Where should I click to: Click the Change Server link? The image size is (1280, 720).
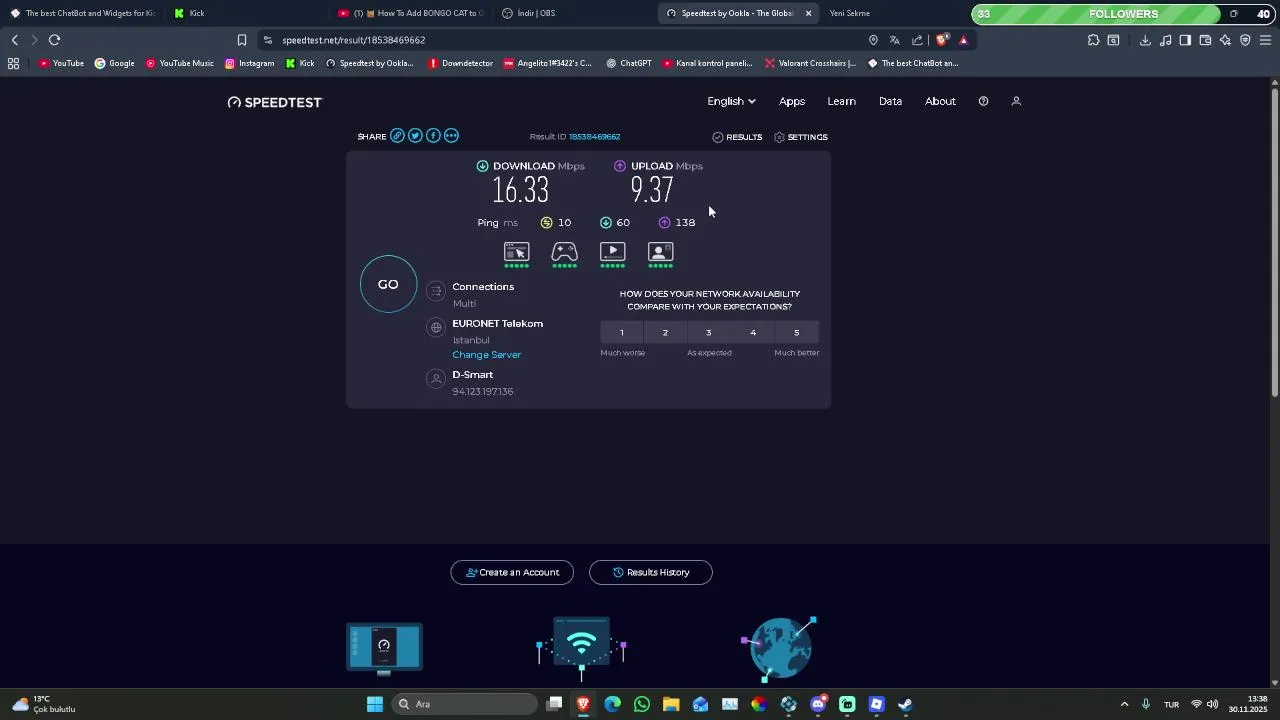(x=486, y=355)
